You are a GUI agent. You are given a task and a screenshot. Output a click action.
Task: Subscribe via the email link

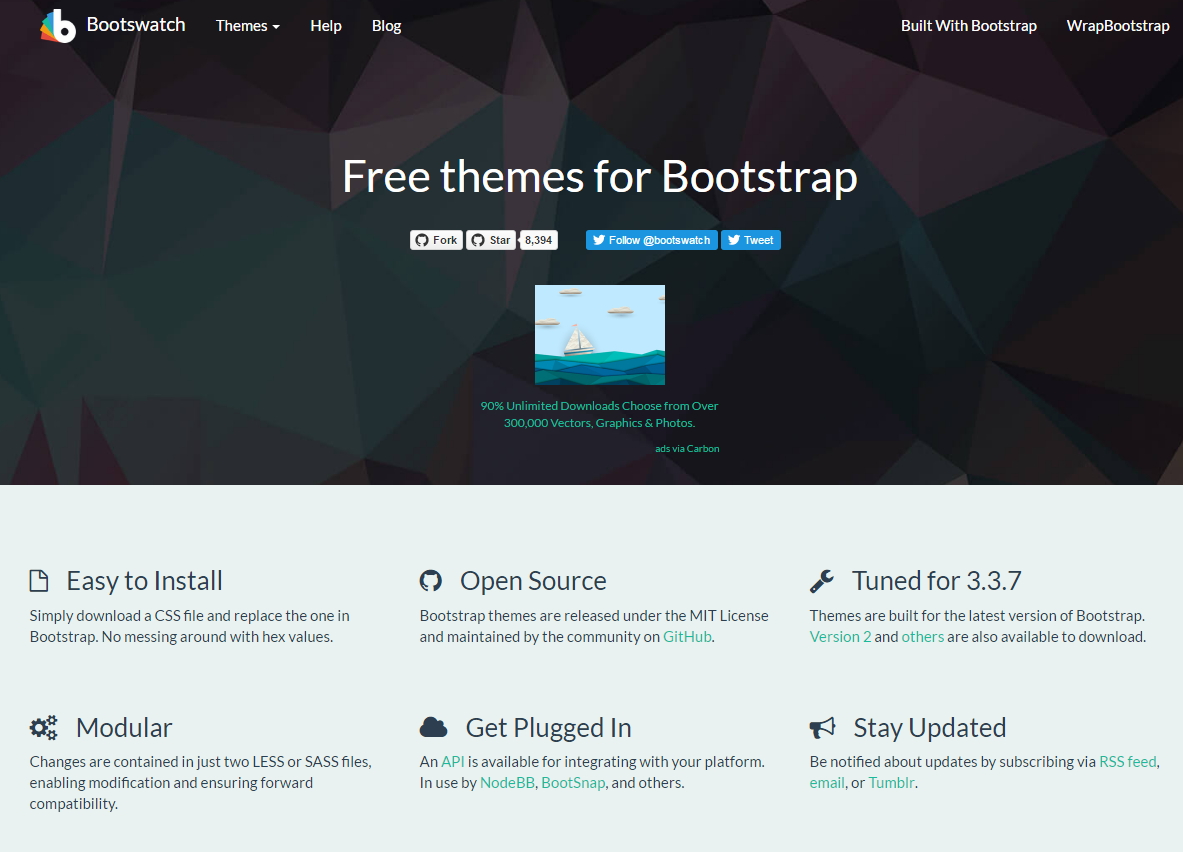click(x=827, y=783)
